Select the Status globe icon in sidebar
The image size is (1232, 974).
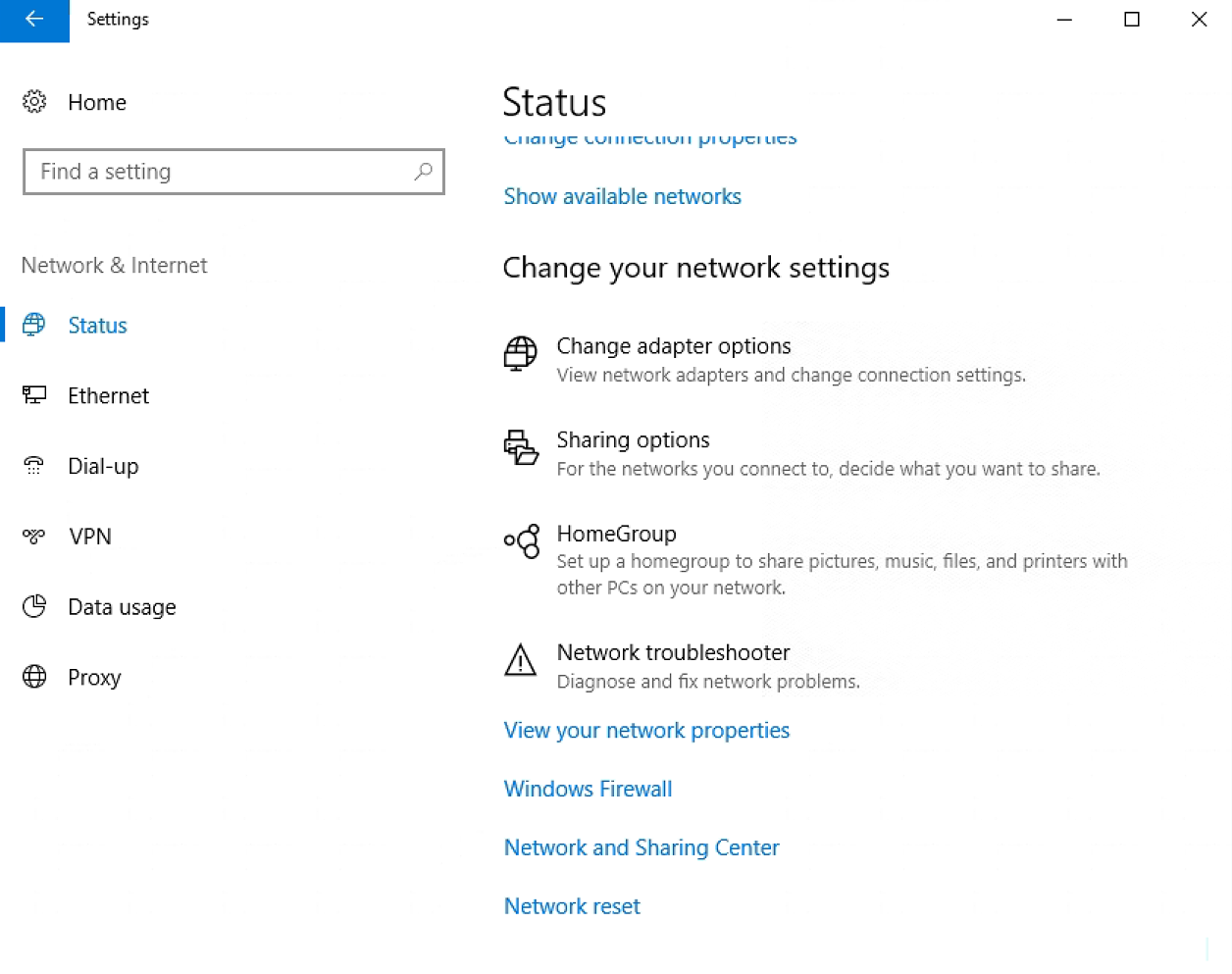tap(34, 325)
